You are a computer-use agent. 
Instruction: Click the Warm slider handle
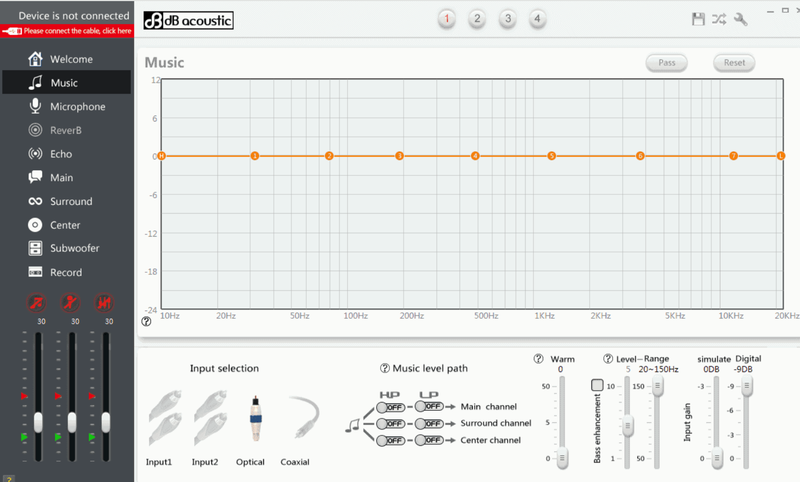click(562, 458)
